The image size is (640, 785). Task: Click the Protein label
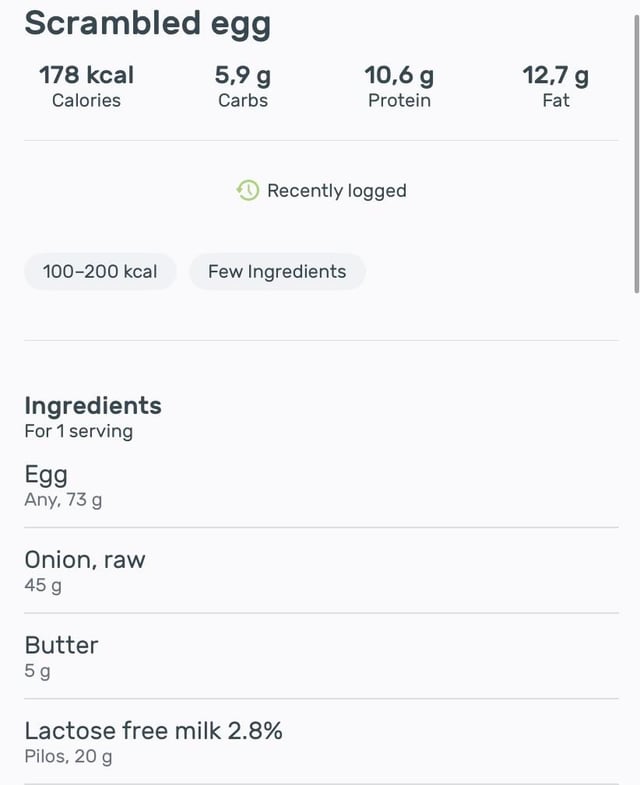point(399,100)
